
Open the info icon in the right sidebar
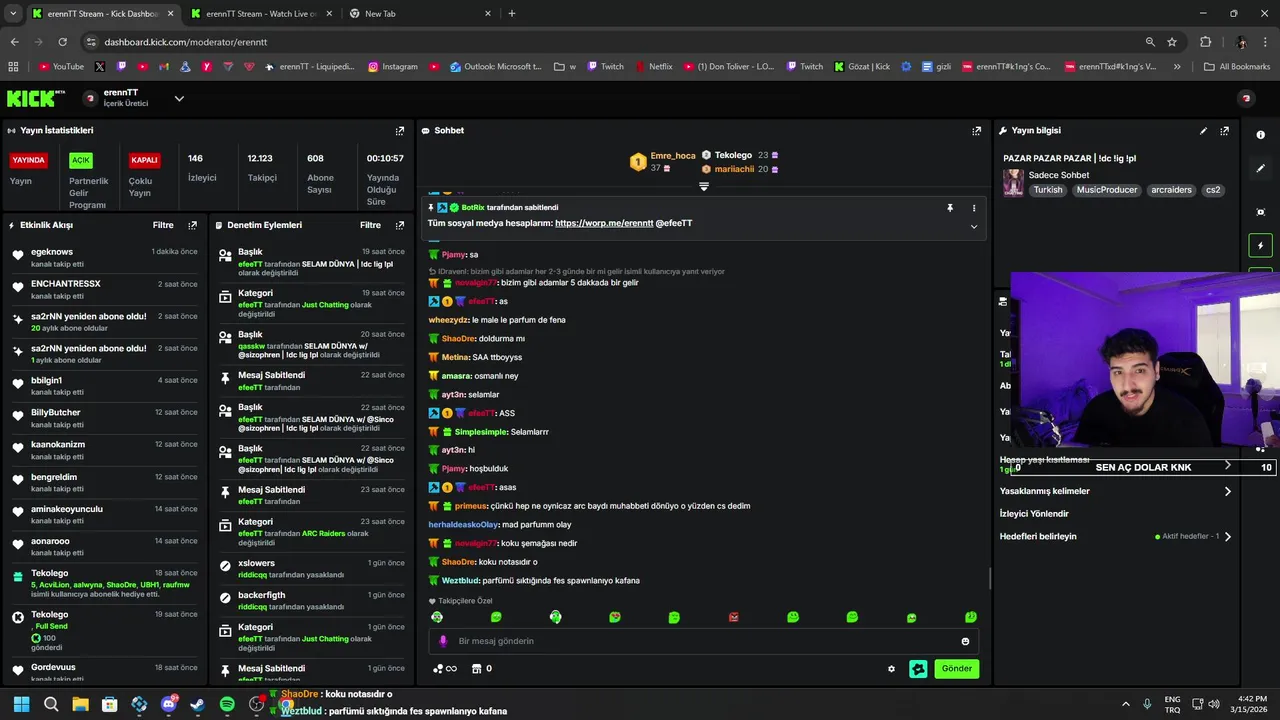click(1260, 134)
